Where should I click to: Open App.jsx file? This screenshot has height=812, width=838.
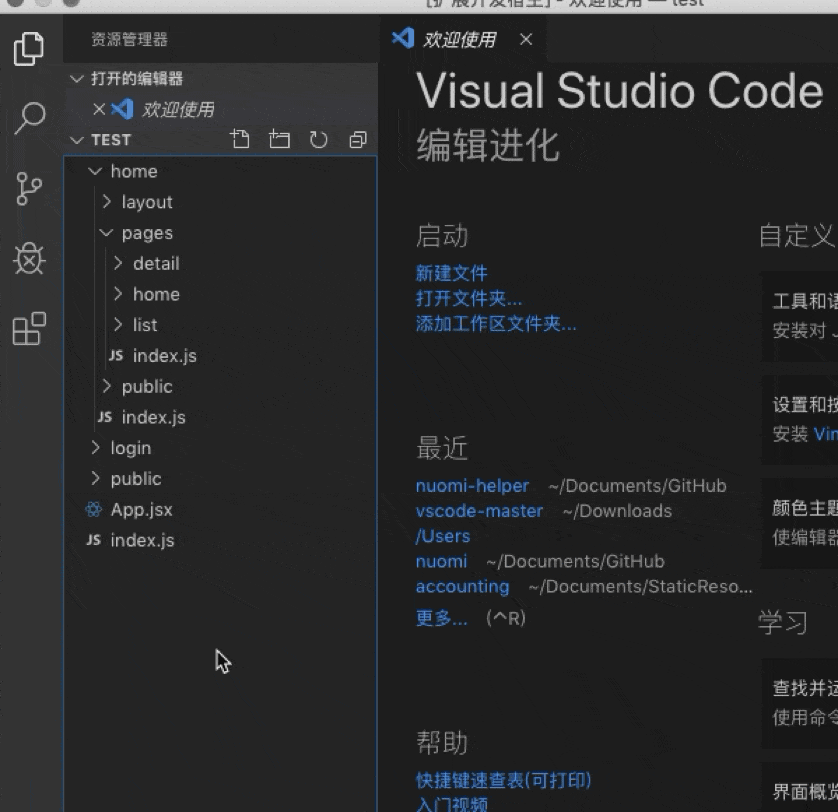pyautogui.click(x=220, y=509)
